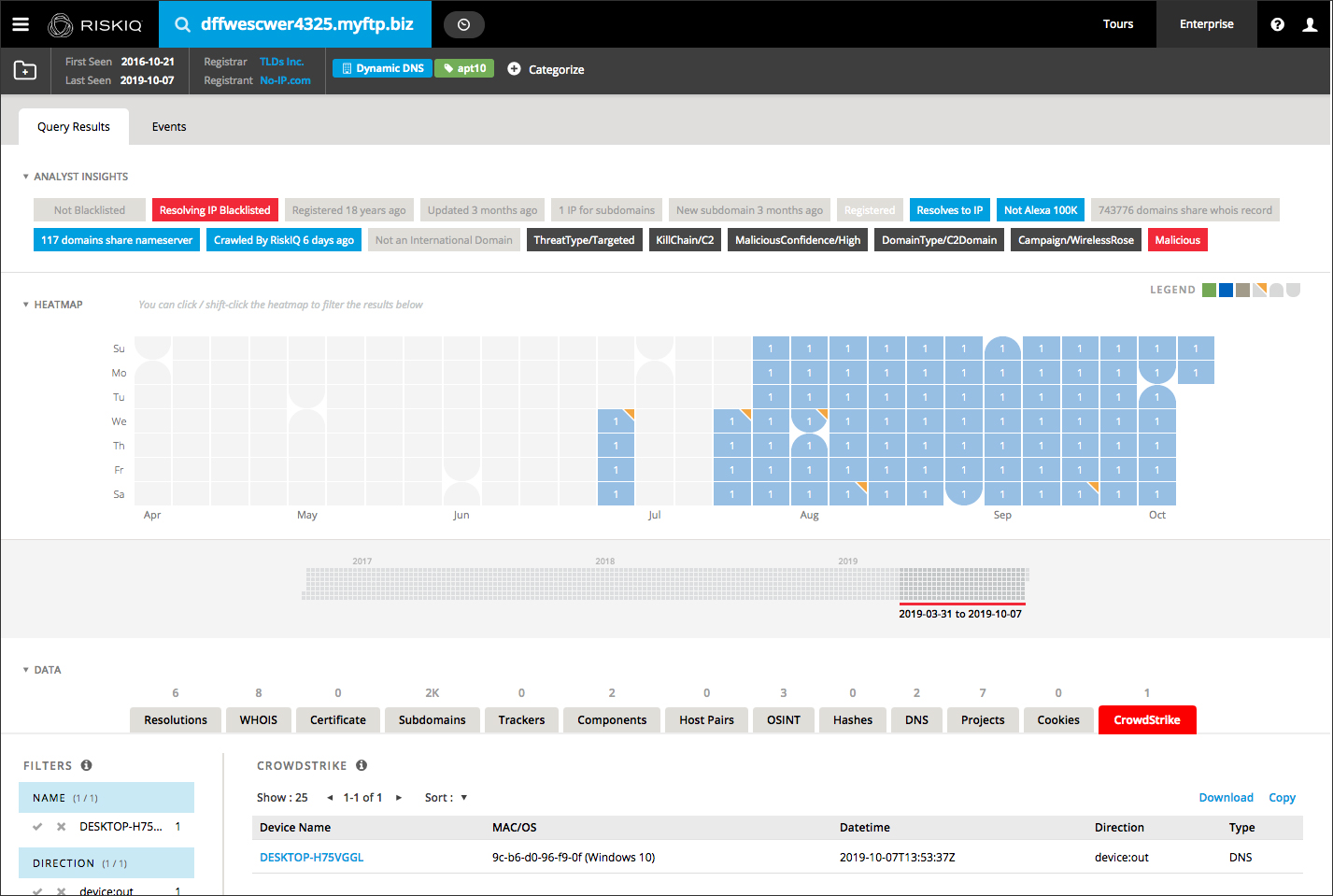
Task: Click the RiskIQ logo
Action: (94, 24)
